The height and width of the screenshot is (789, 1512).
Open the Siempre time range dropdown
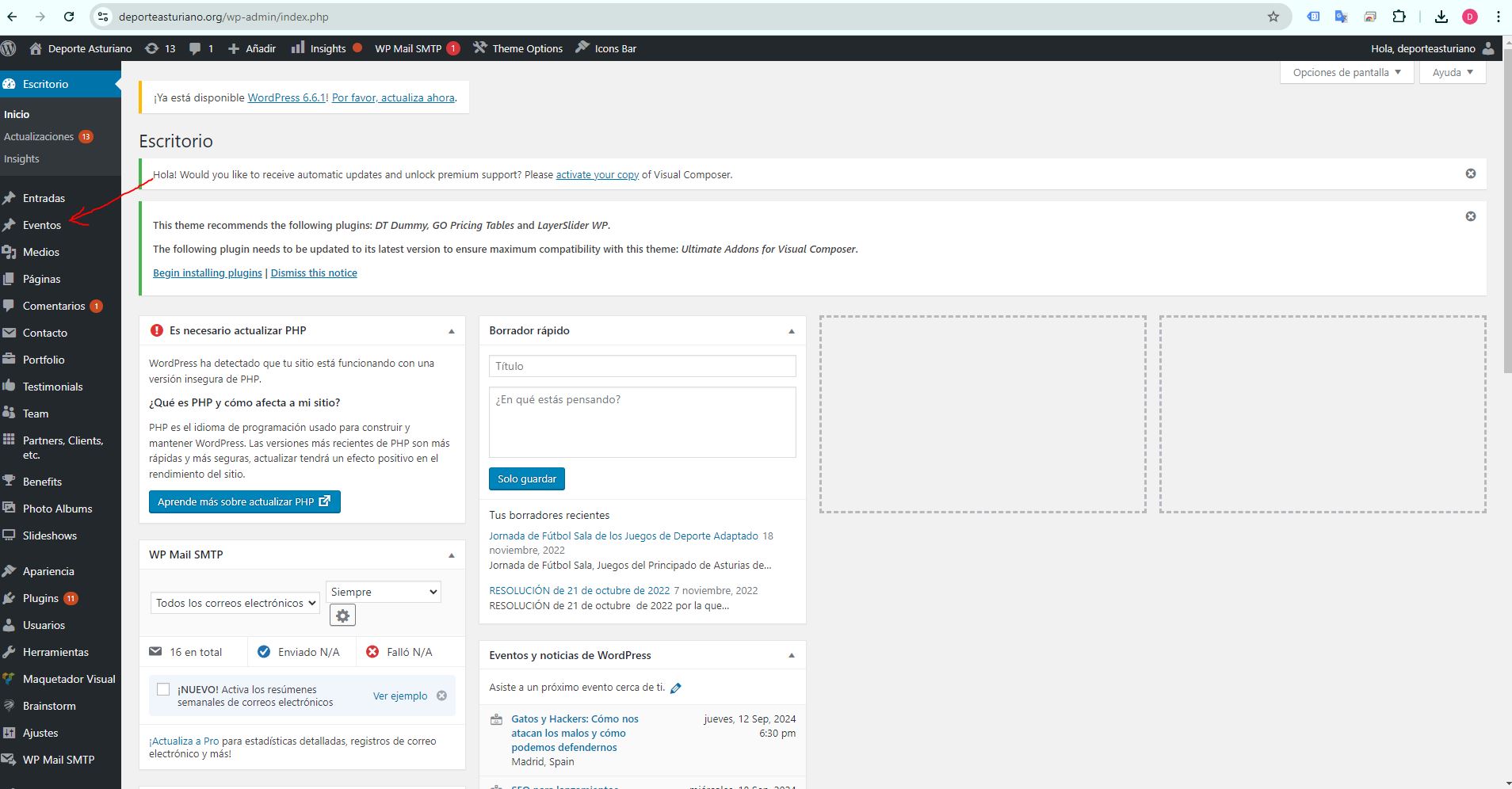coord(384,592)
